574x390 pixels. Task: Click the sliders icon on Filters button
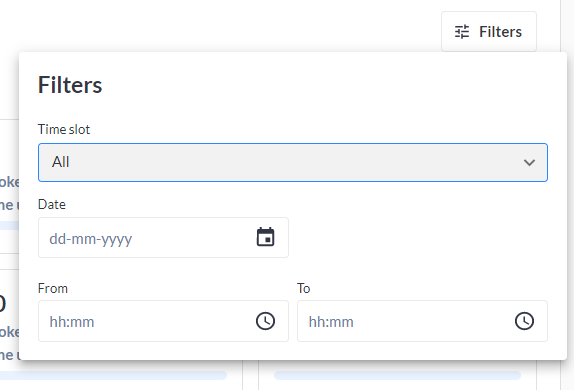(x=462, y=32)
